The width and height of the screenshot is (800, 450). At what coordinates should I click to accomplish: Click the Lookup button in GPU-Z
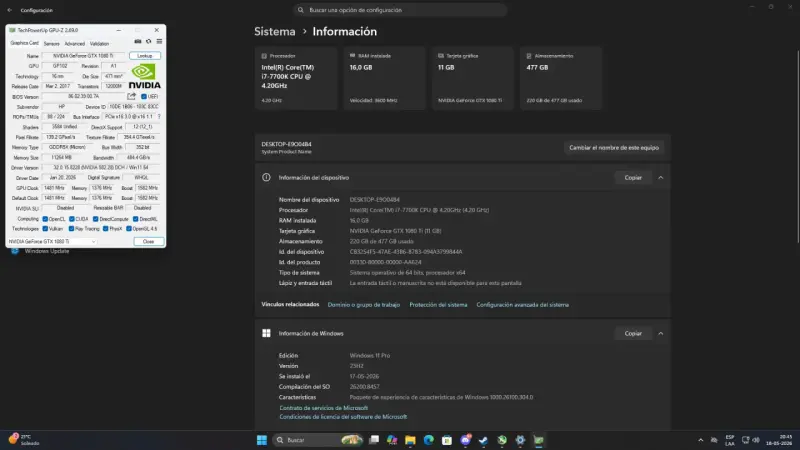[x=145, y=56]
